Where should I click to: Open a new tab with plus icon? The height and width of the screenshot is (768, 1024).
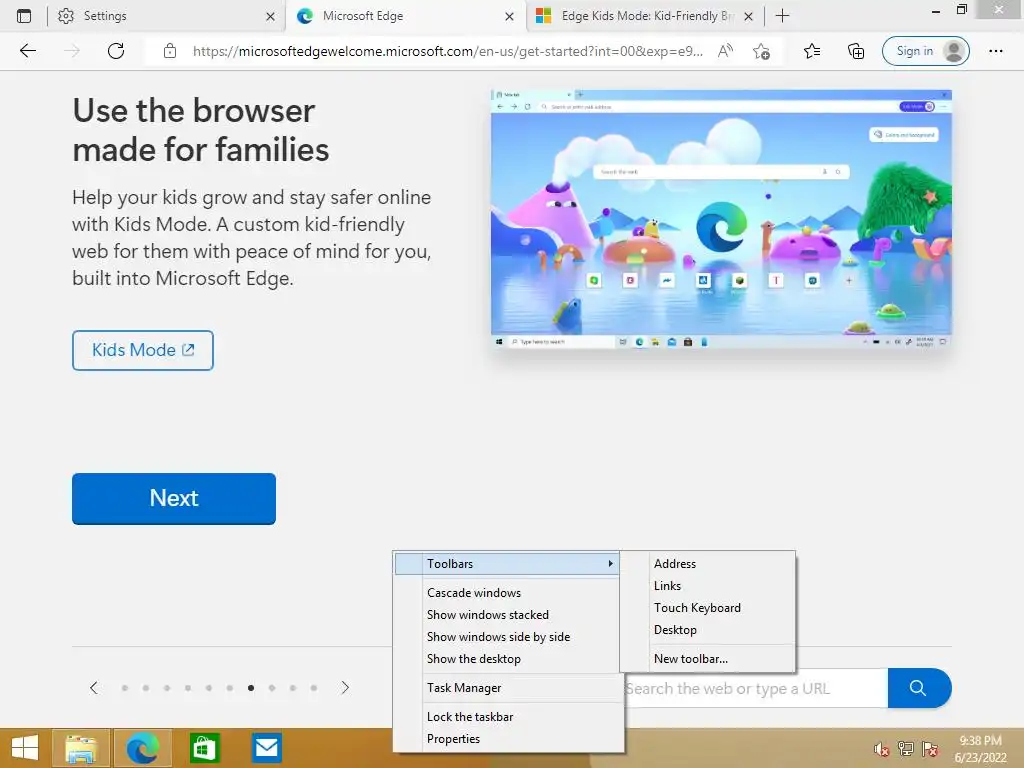click(782, 16)
